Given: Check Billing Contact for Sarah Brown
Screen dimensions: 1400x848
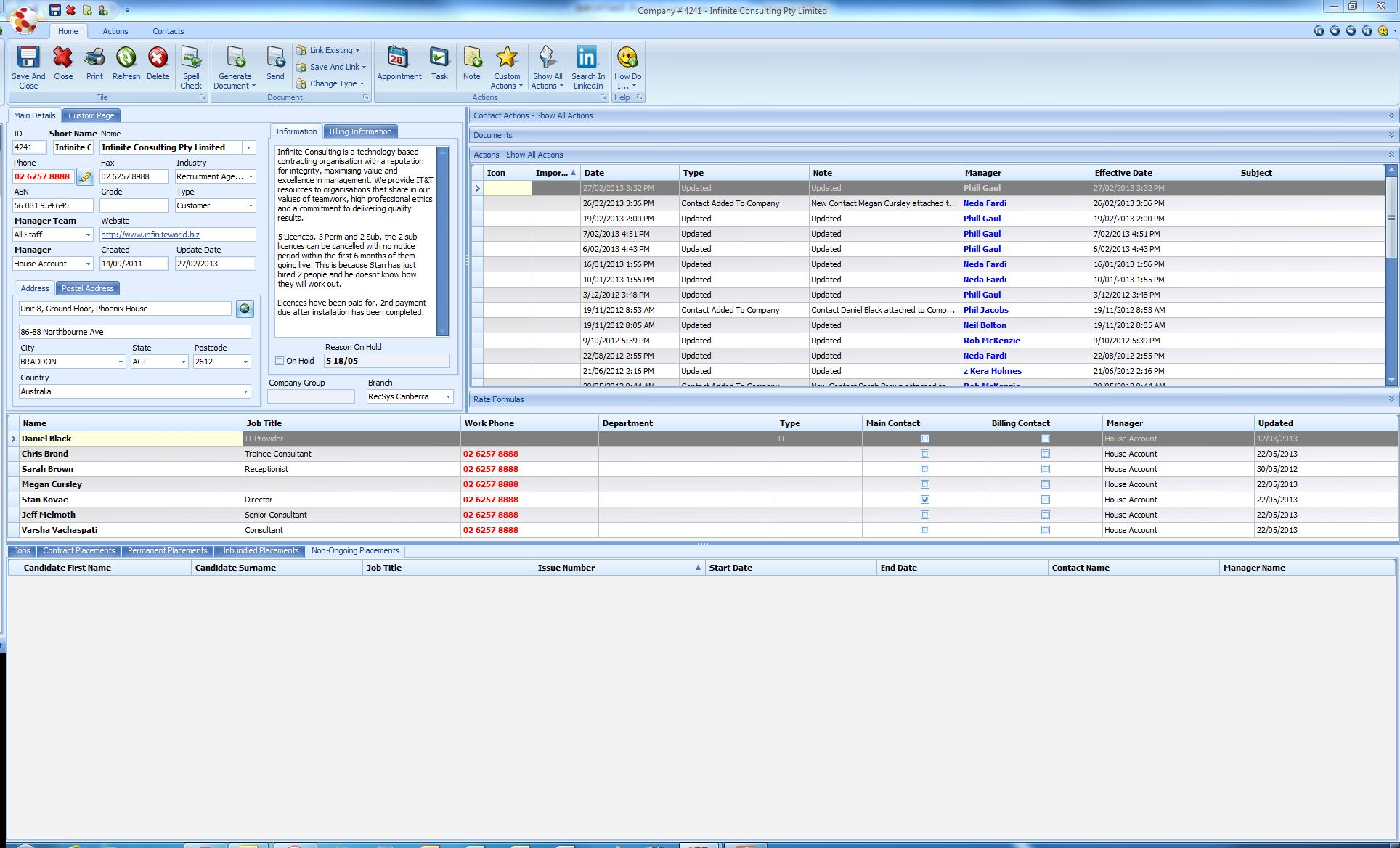Looking at the screenshot, I should 1046,468.
